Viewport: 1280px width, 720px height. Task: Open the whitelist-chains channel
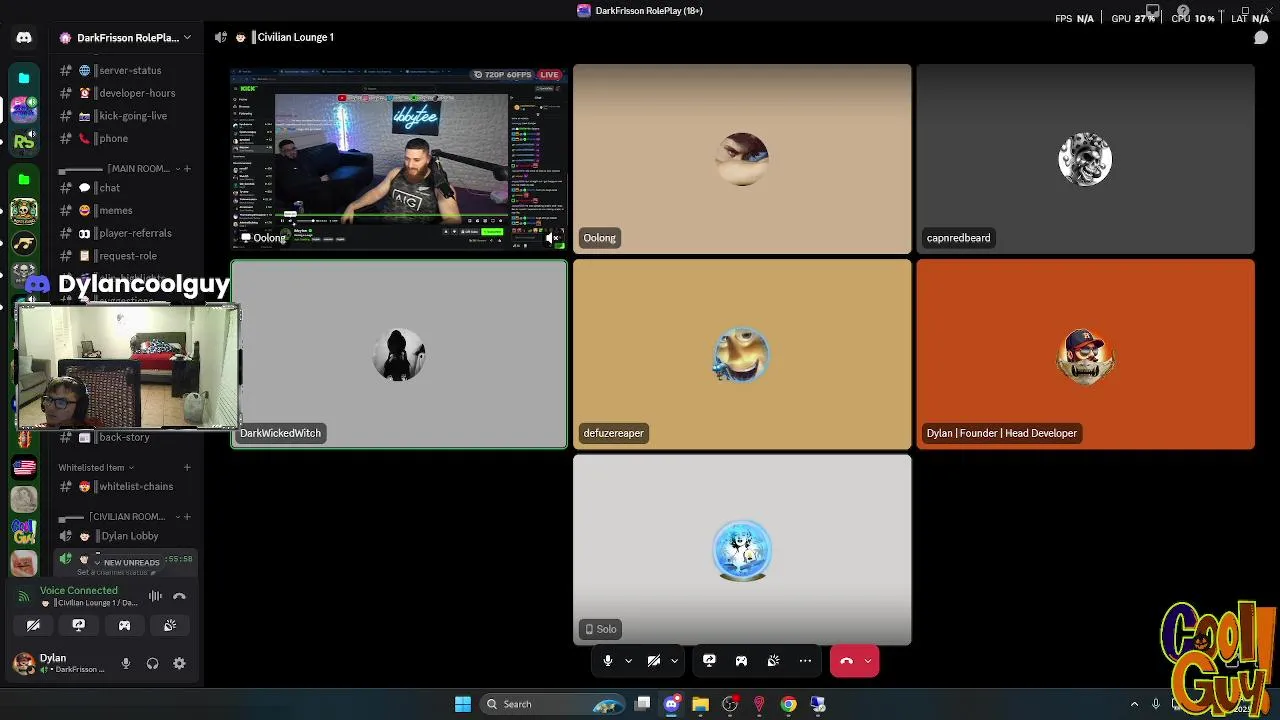coord(124,486)
